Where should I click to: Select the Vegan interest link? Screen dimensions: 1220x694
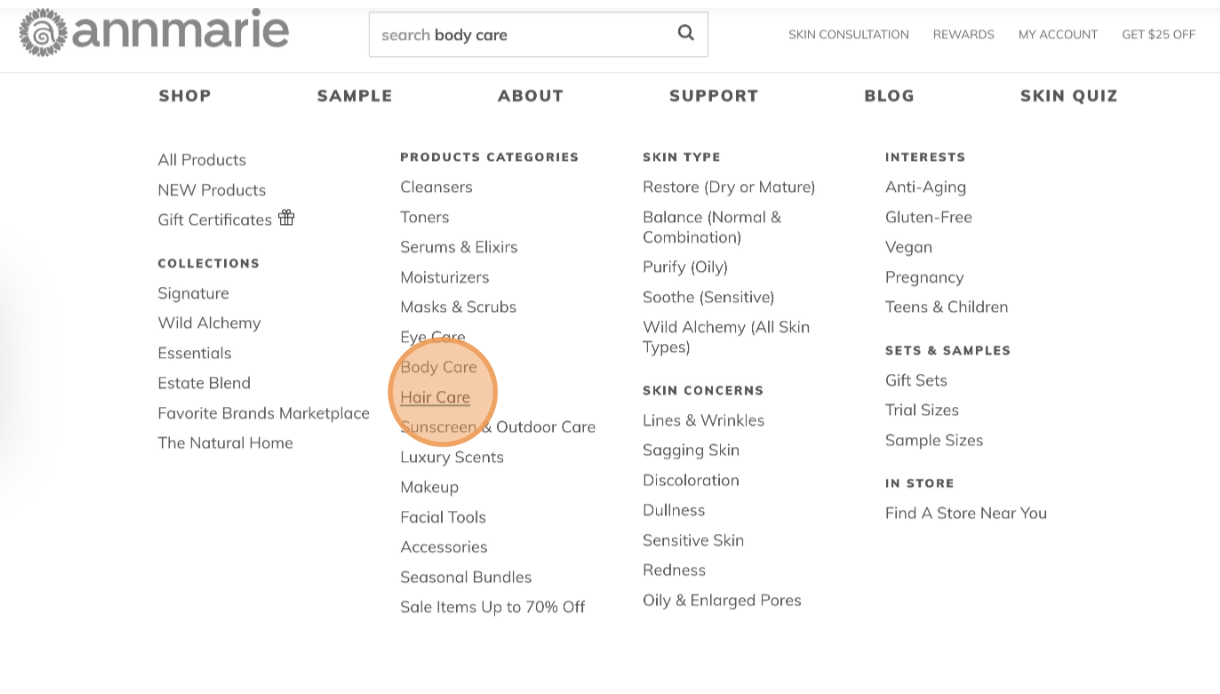click(909, 247)
